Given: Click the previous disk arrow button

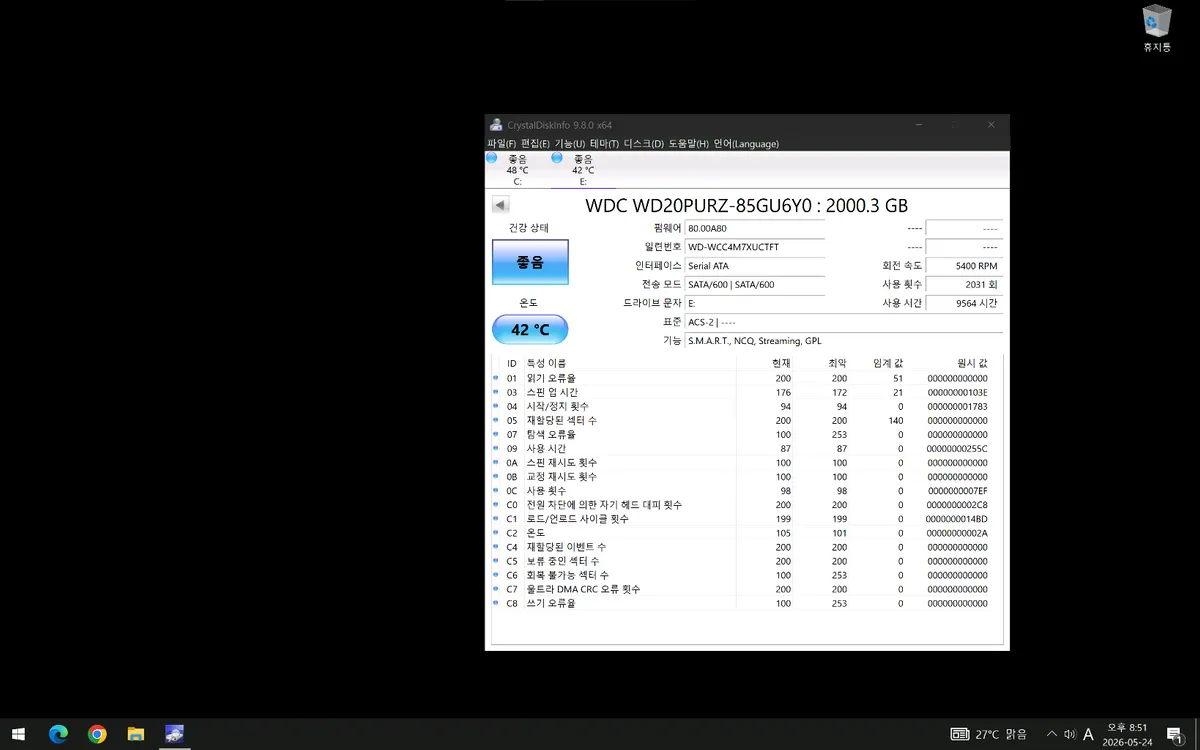Looking at the screenshot, I should (x=500, y=205).
